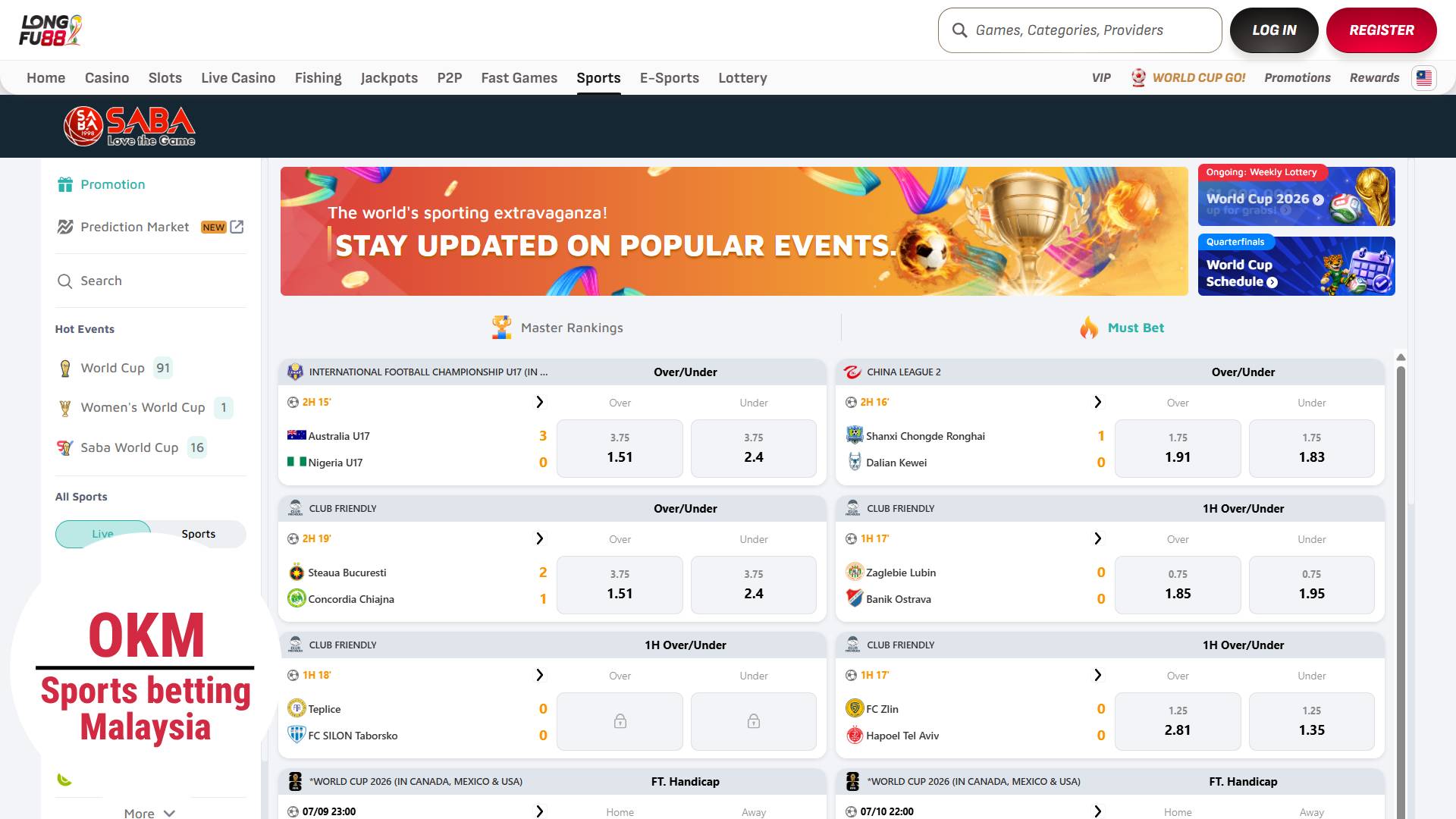Click the Women's World Cup trophy icon
The height and width of the screenshot is (819, 1456).
pos(65,408)
